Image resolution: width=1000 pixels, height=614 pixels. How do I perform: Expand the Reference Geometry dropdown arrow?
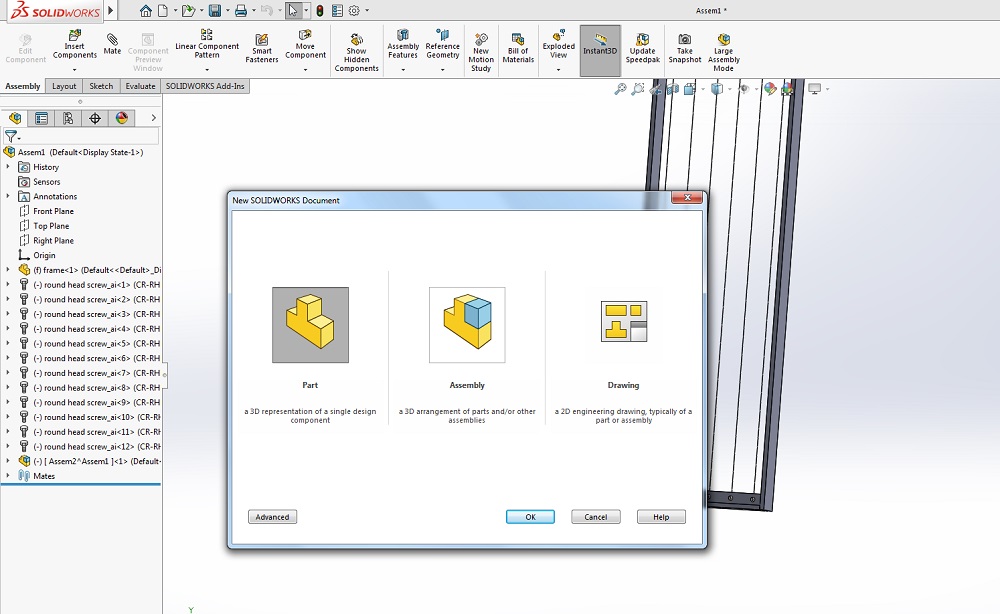pos(443,69)
